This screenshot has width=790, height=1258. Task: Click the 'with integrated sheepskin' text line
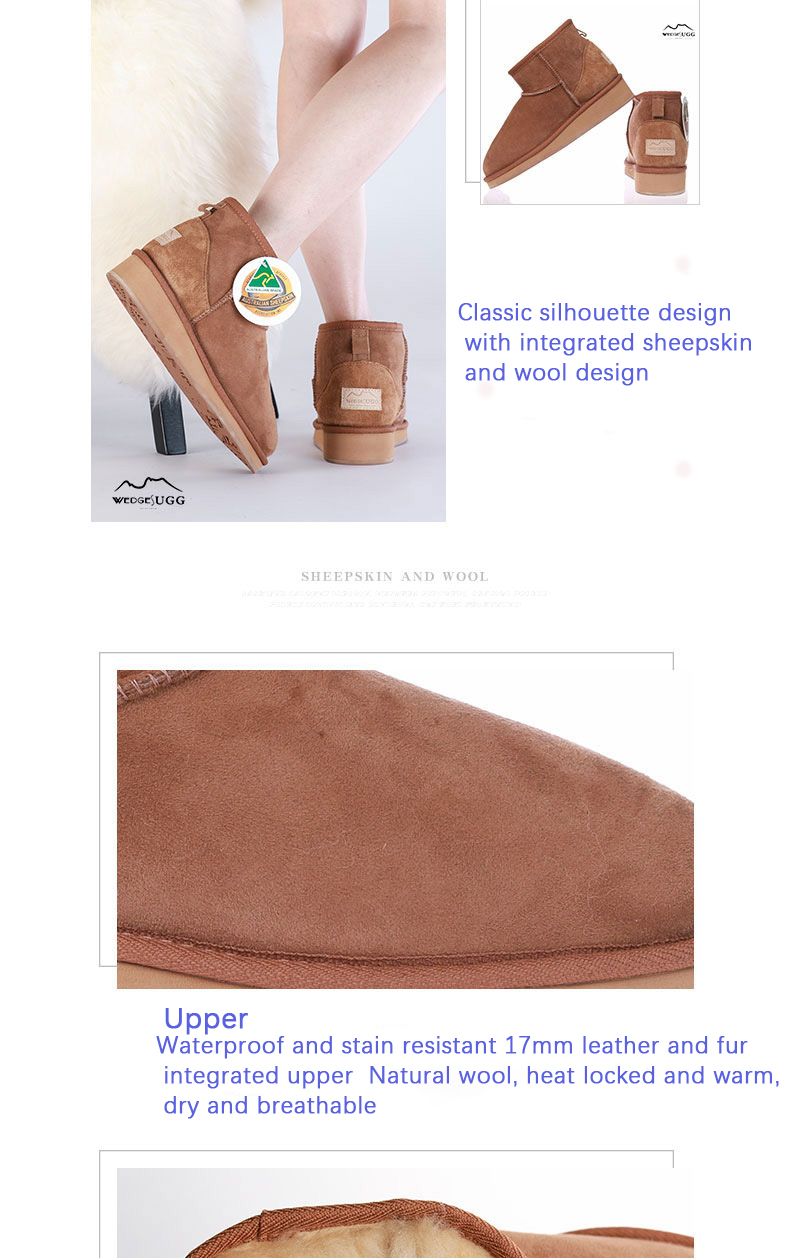click(608, 343)
